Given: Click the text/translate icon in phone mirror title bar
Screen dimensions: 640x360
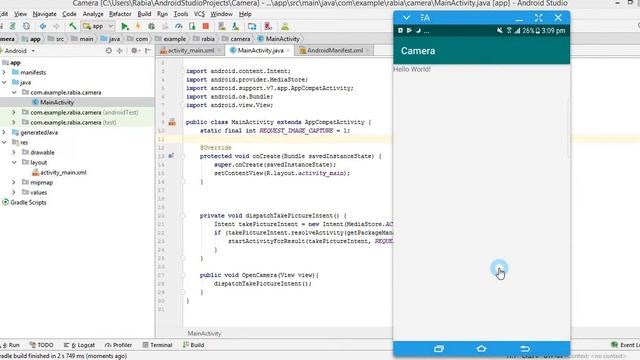Looking at the screenshot, I should (x=425, y=18).
